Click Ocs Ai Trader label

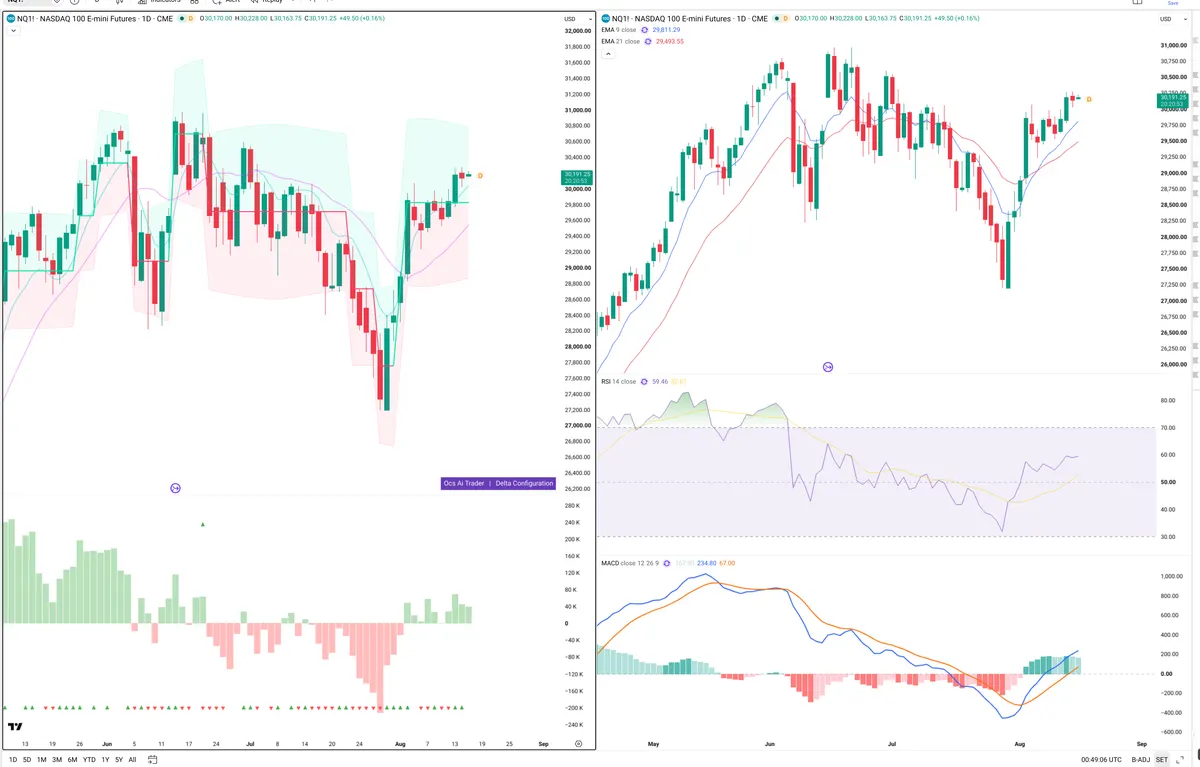(464, 483)
